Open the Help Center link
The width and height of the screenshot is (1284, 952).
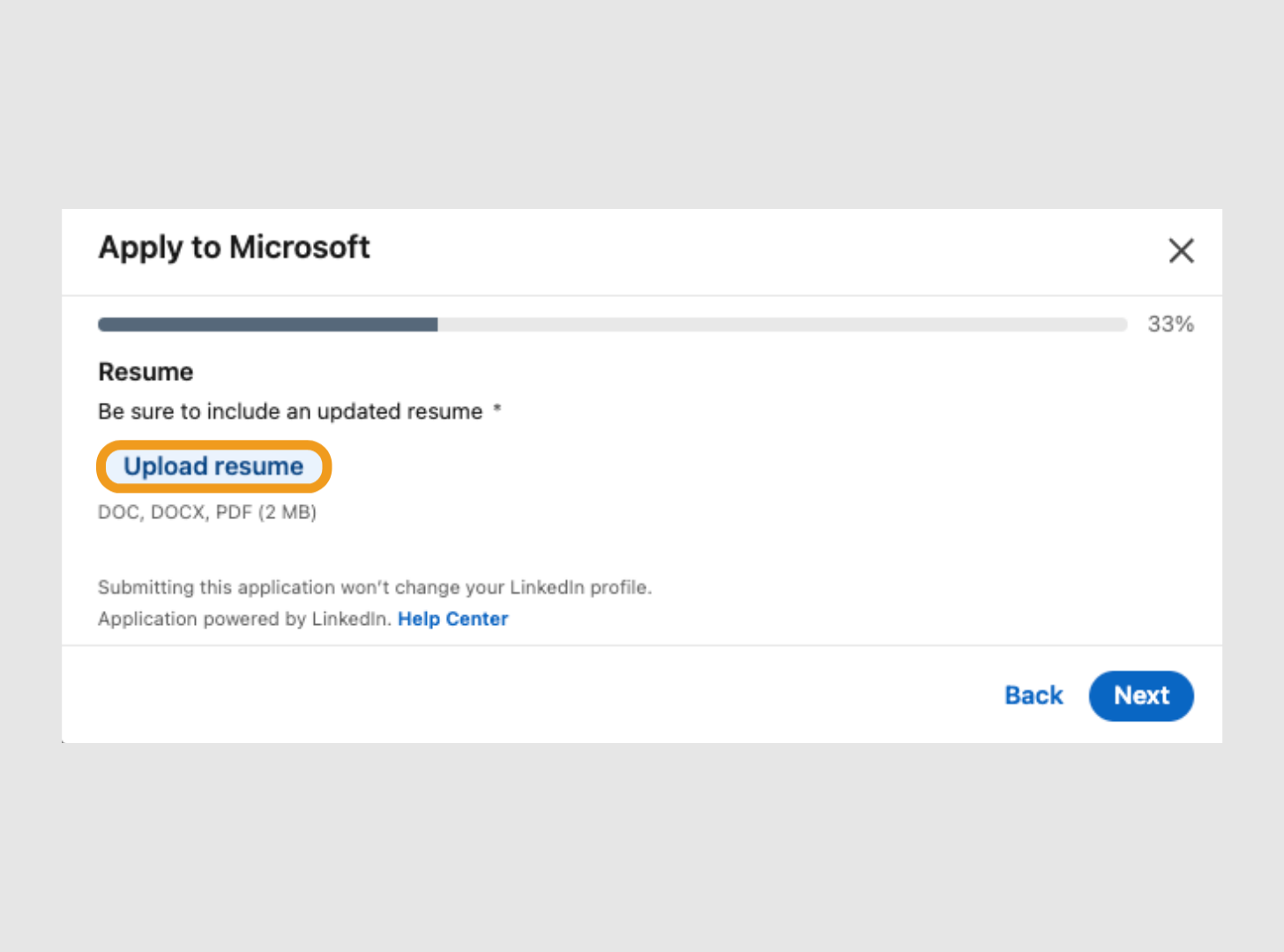[452, 619]
